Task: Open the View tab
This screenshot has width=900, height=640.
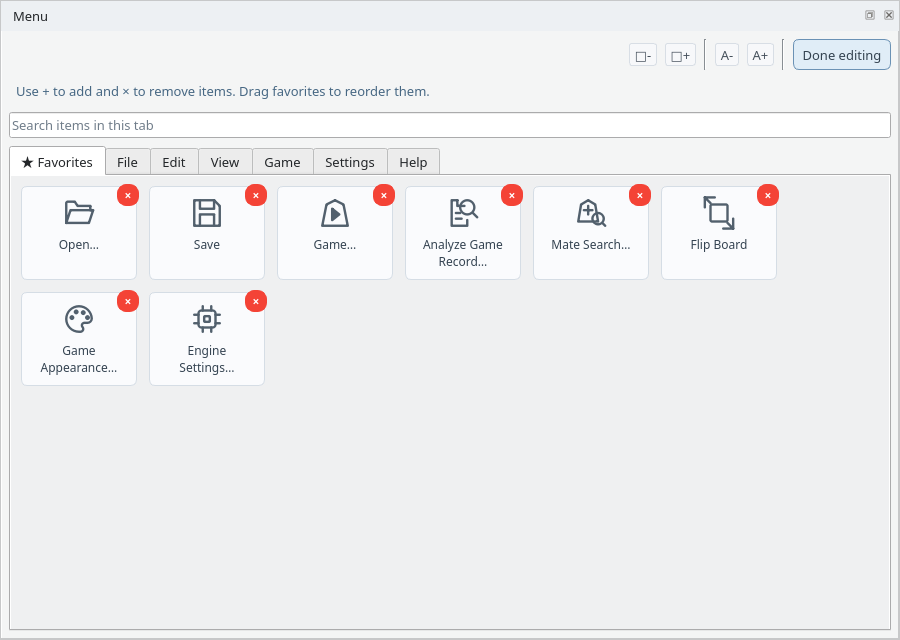Action: pos(225,162)
